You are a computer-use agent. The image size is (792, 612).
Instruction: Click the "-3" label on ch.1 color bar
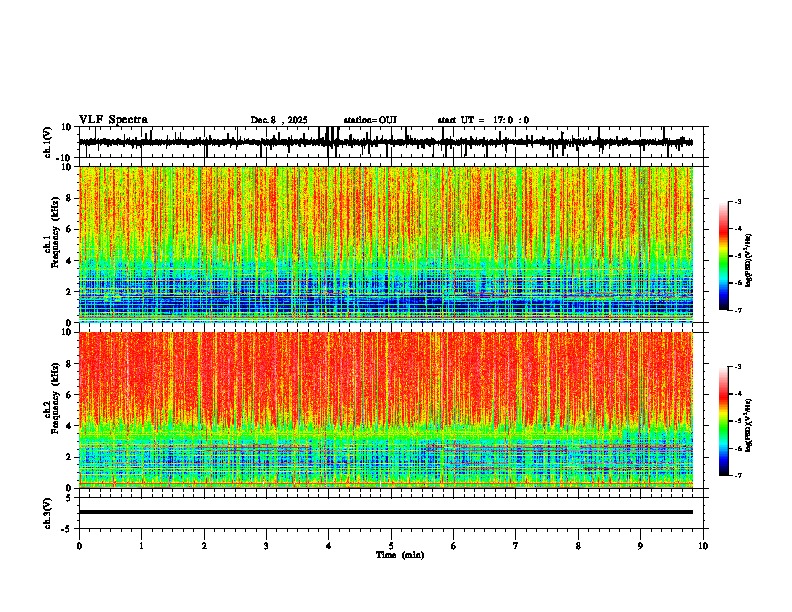(738, 201)
